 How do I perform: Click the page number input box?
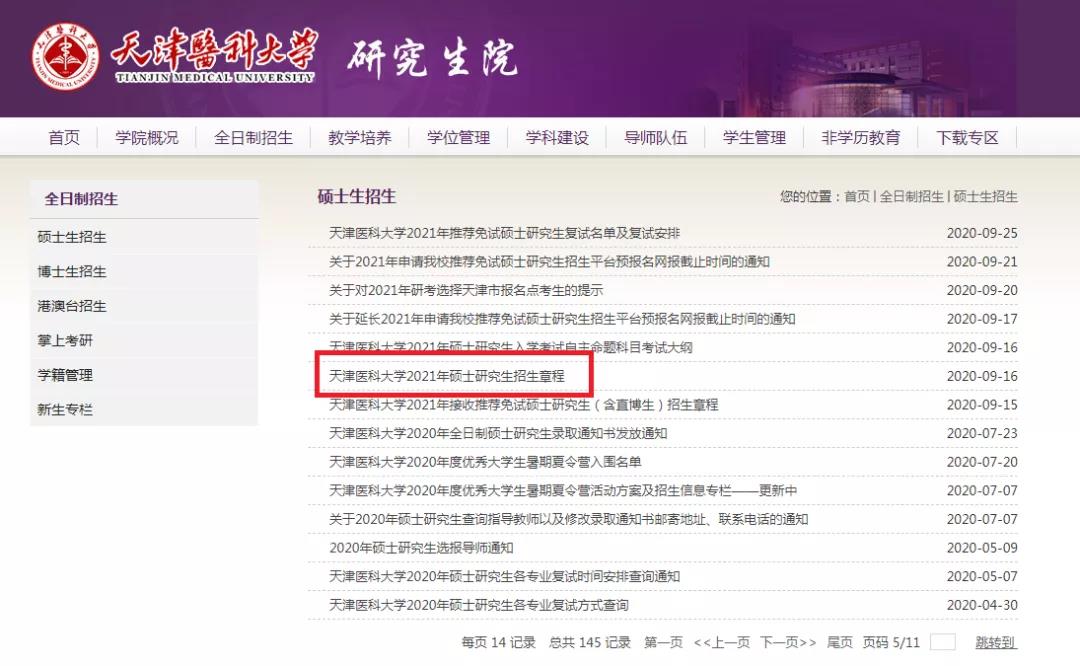pyautogui.click(x=942, y=642)
